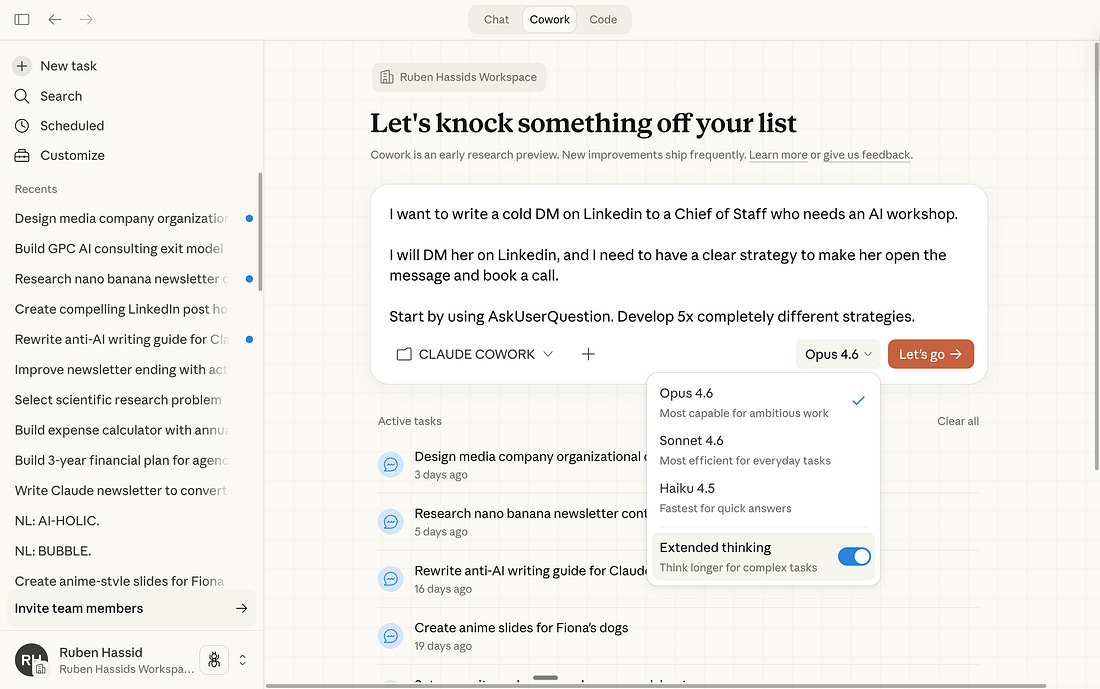Screen dimensions: 1100x689
Task: Open recent 'Create compelling LinkedIn post'
Action: 121,309
